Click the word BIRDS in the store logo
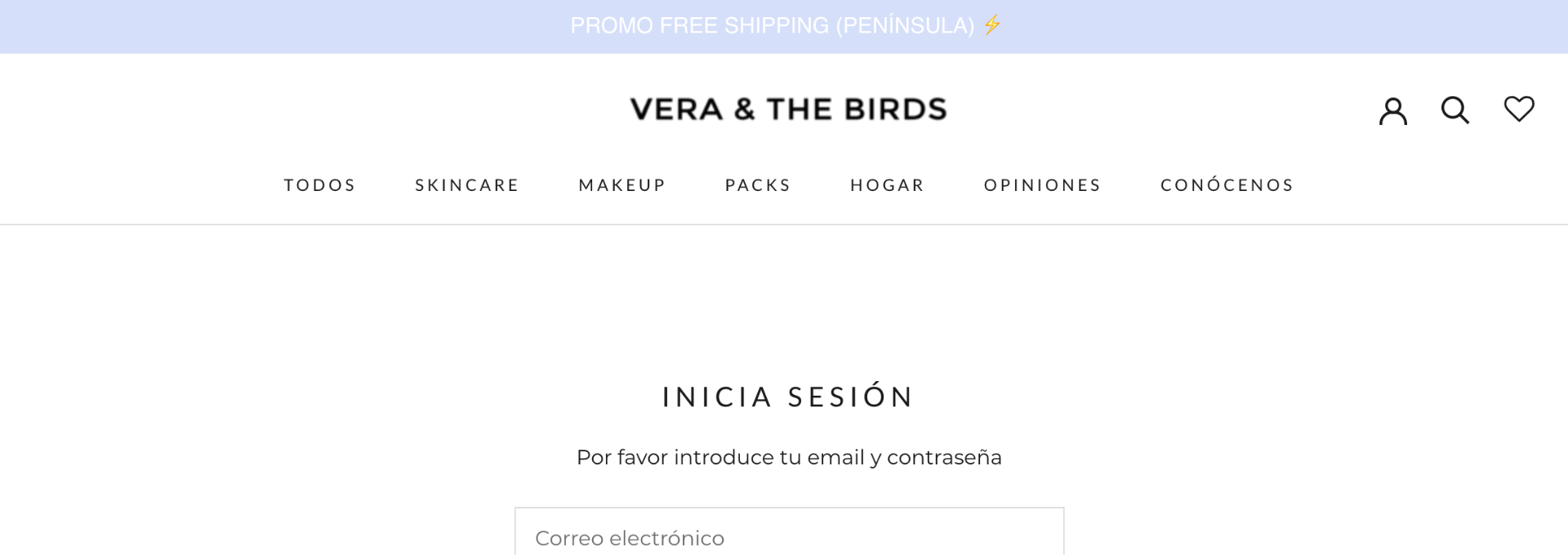The height and width of the screenshot is (555, 1568). [x=895, y=109]
